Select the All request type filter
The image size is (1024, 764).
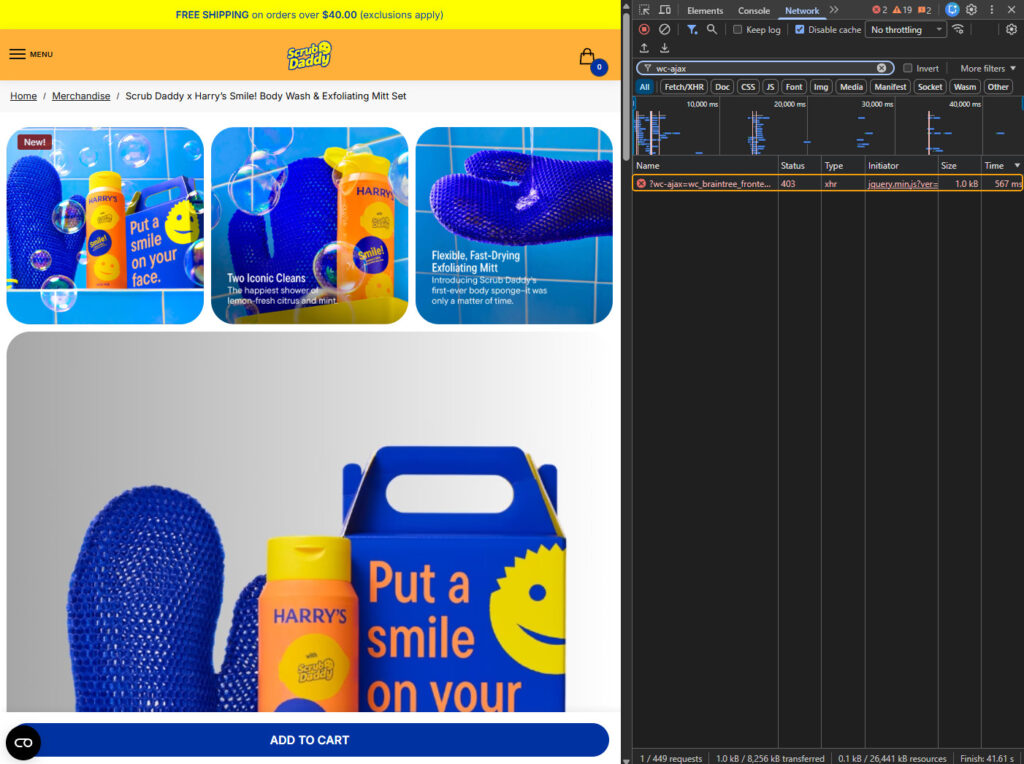pyautogui.click(x=645, y=87)
